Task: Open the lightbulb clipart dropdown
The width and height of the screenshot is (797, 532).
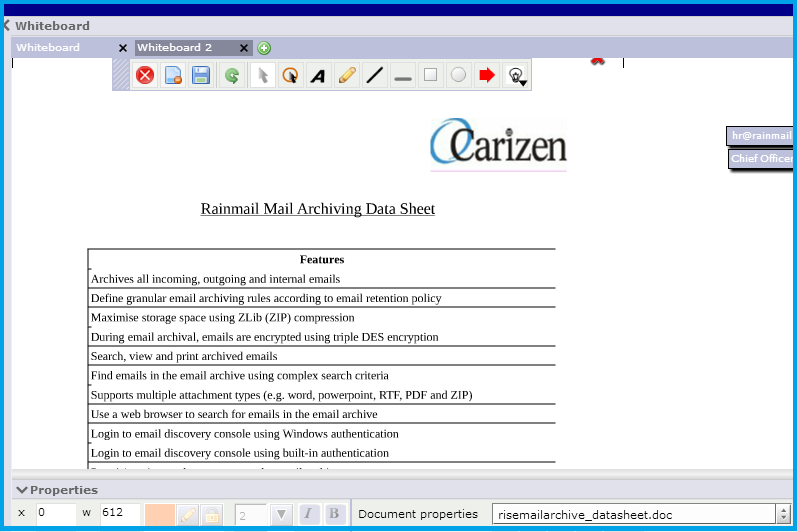Action: pos(516,75)
